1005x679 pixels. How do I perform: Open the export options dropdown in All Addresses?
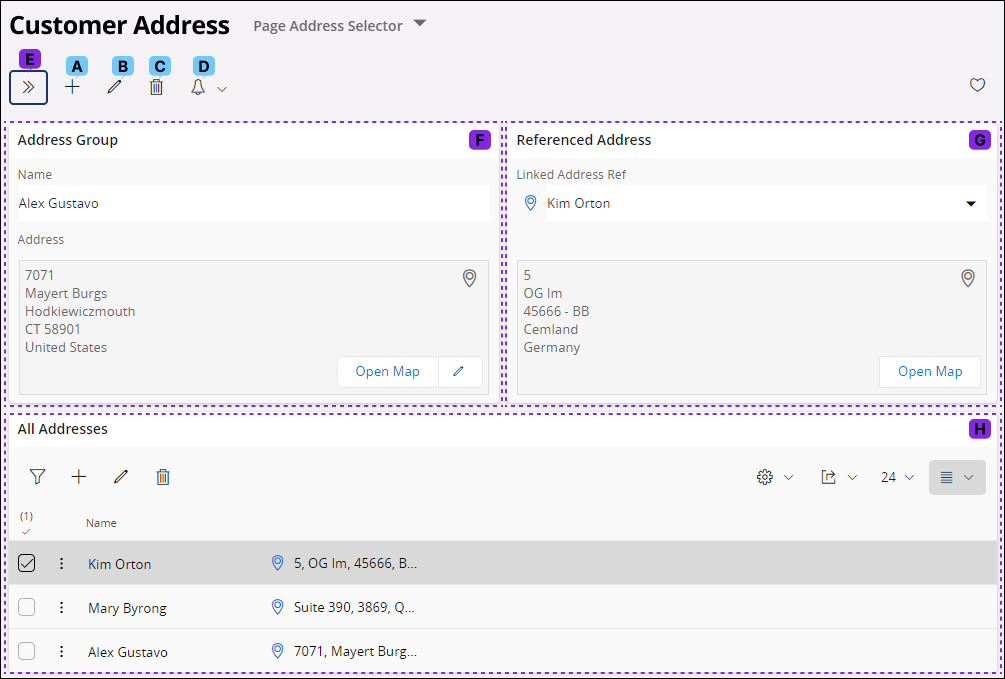click(x=838, y=477)
